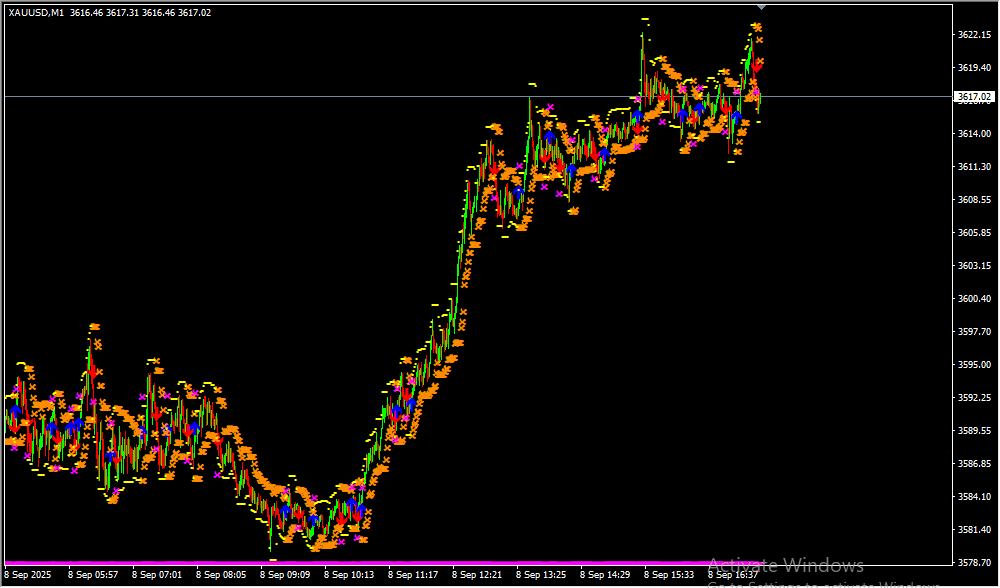Click the magenta cross marker near 13:25 high
The width and height of the screenshot is (1000, 588).
(x=549, y=106)
